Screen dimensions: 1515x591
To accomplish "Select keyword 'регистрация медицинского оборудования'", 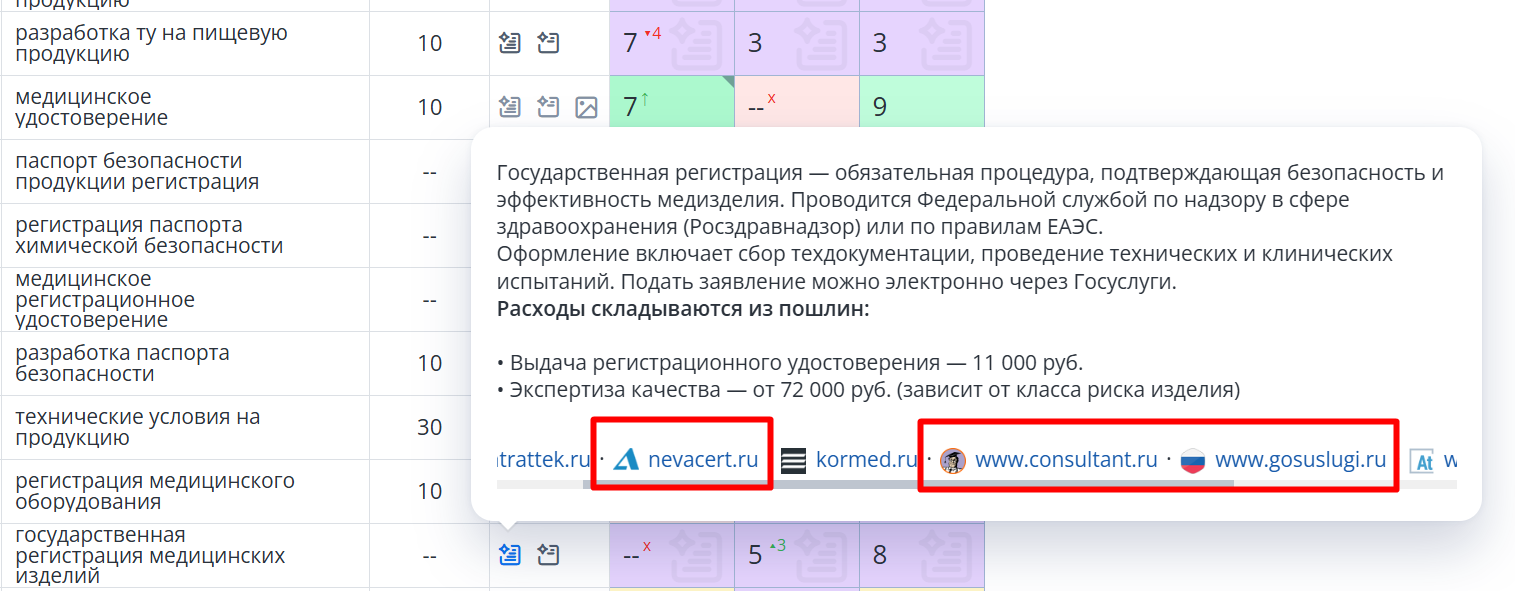I will pos(155,491).
